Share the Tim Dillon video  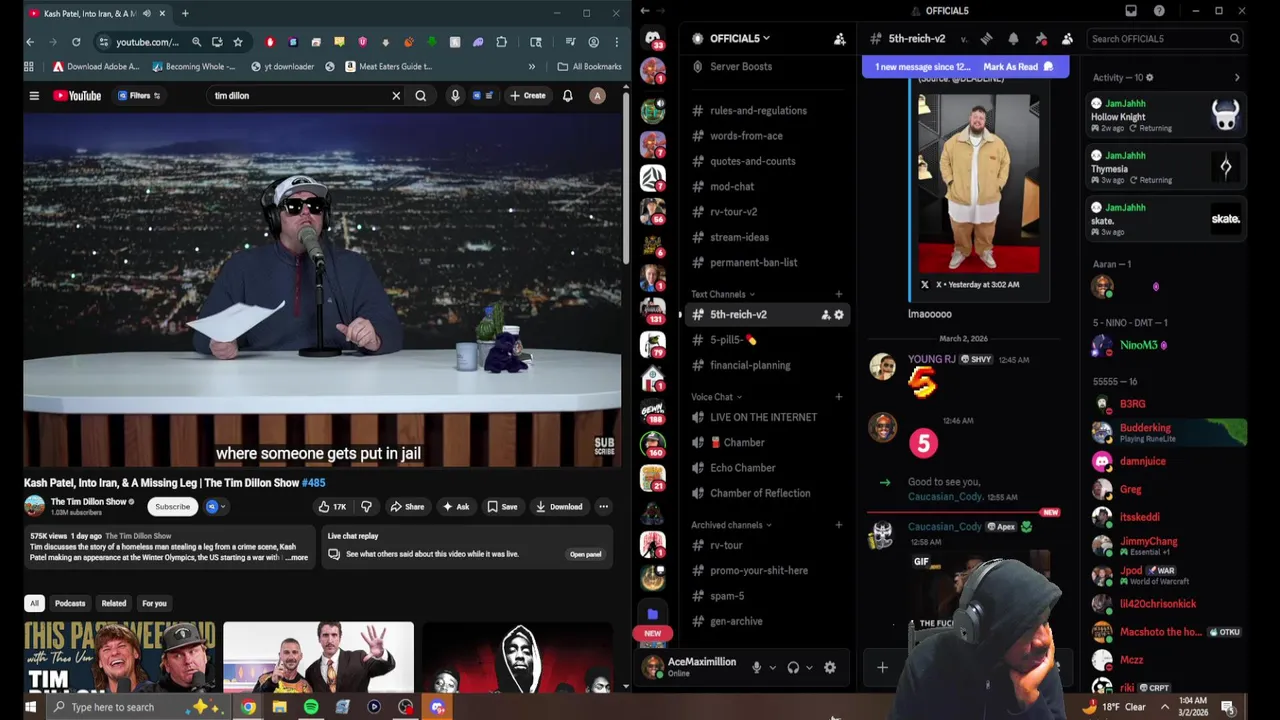click(407, 507)
